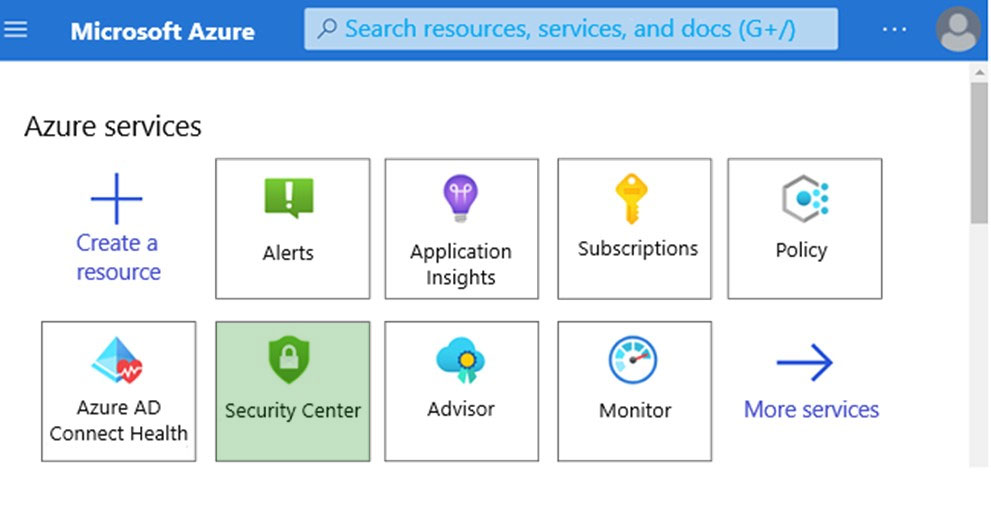Open Azure AD Connect Health label

(x=119, y=420)
